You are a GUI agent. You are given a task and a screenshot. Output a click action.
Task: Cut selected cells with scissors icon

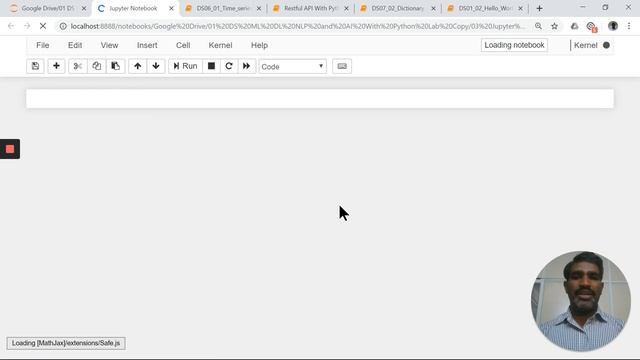pos(78,66)
